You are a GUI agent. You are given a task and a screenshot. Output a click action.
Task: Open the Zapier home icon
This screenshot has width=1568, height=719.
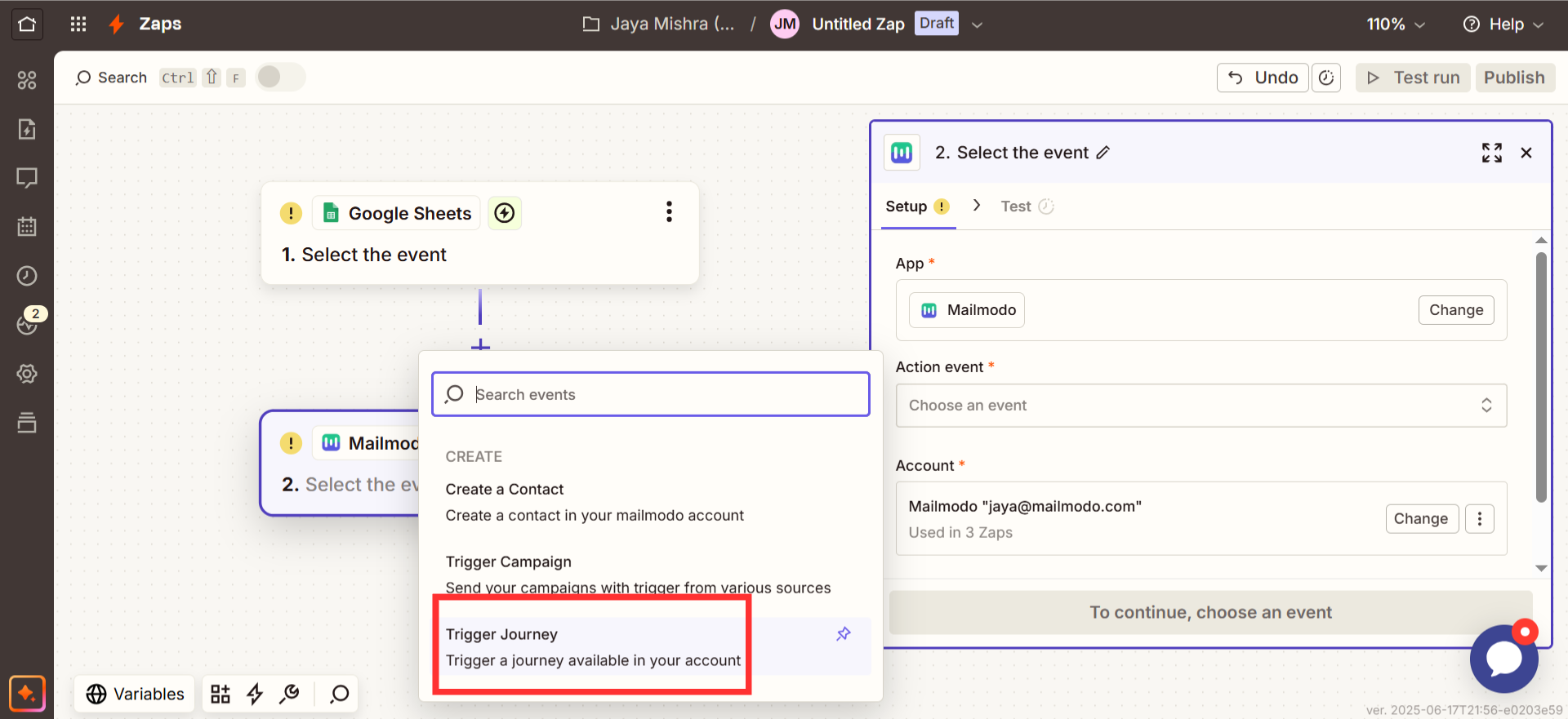(27, 24)
